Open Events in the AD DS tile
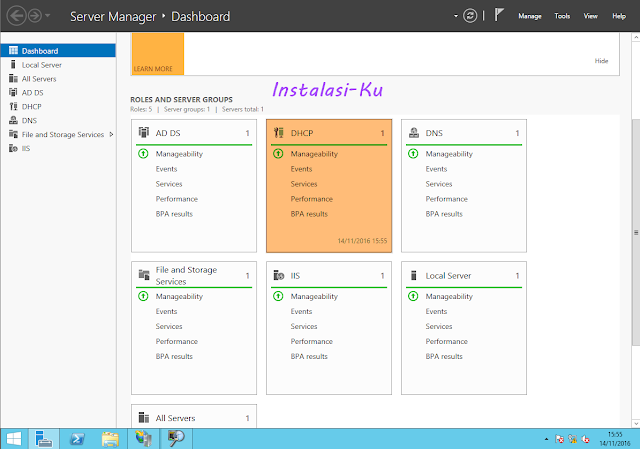Viewport: 640px width, 449px height. pyautogui.click(x=166, y=169)
